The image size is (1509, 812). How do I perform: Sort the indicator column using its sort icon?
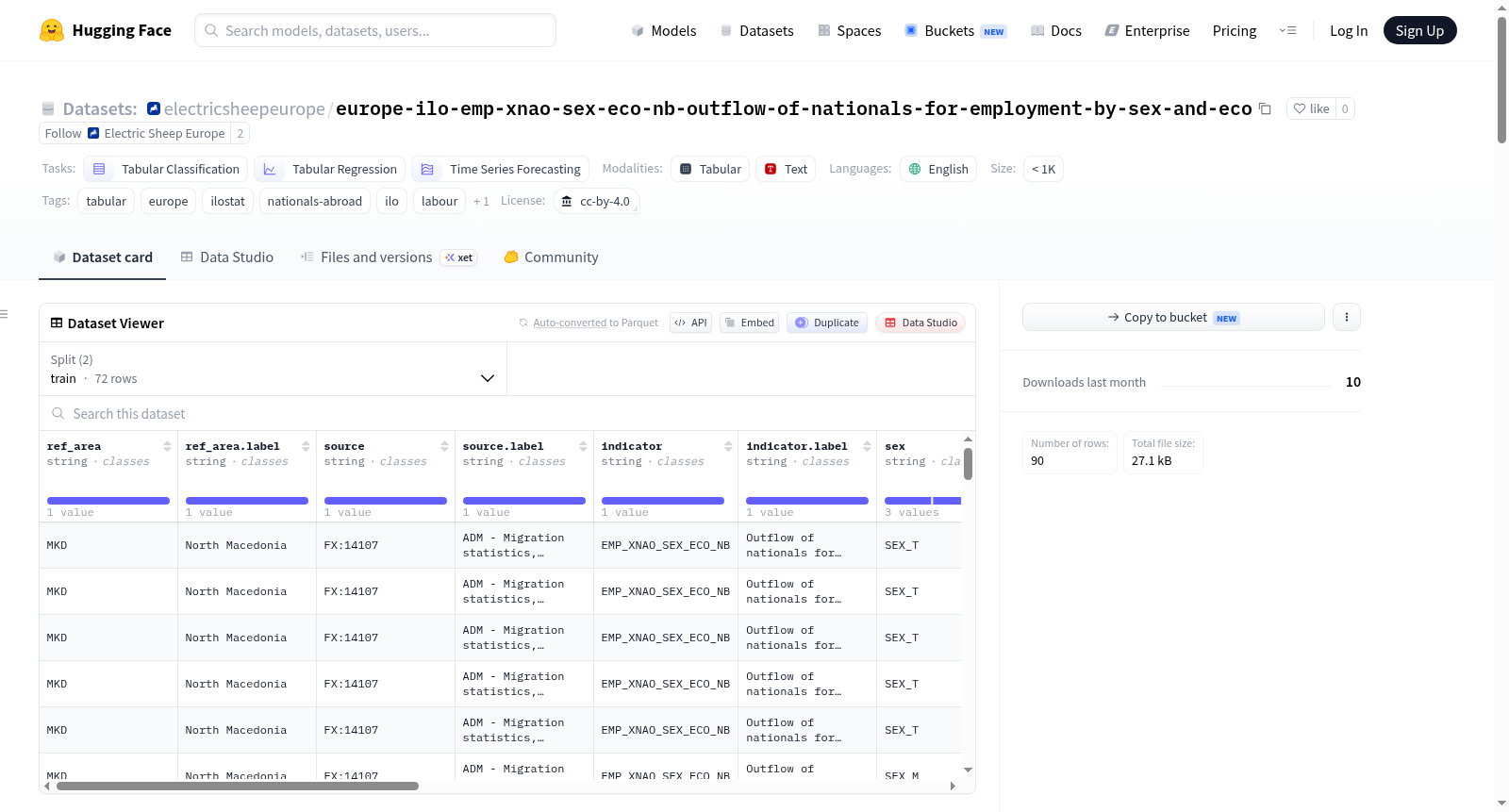pos(728,446)
